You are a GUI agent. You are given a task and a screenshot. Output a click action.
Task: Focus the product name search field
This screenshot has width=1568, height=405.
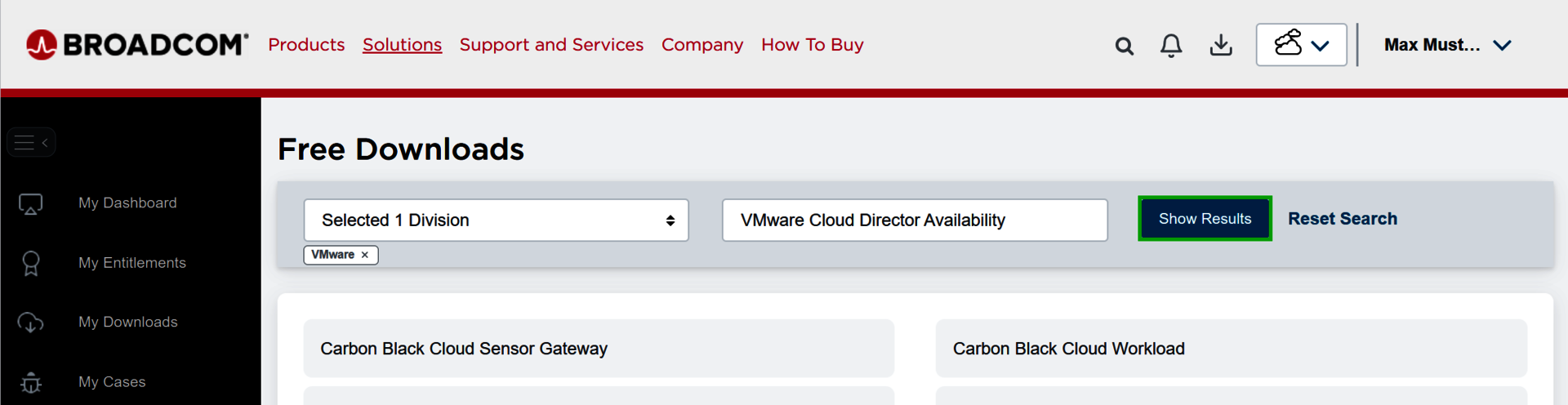(914, 220)
